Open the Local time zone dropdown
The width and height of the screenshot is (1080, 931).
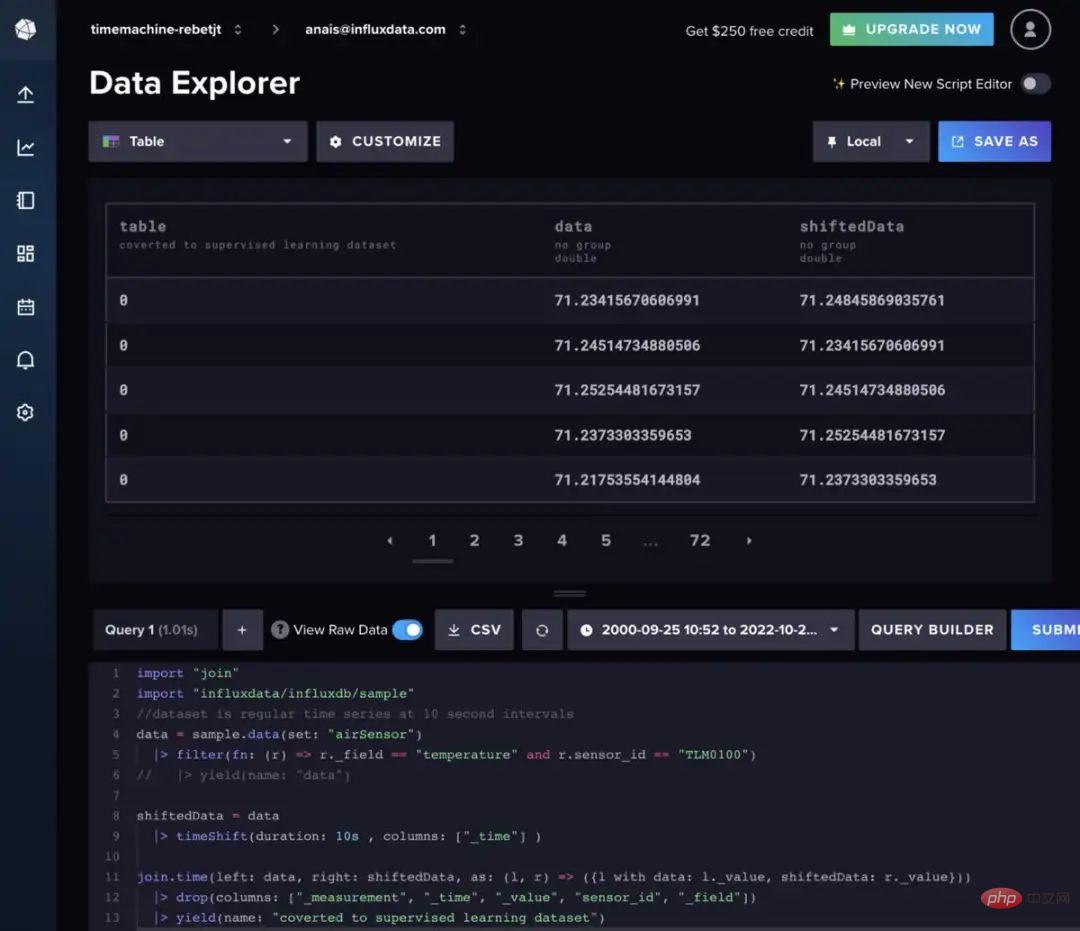click(871, 141)
